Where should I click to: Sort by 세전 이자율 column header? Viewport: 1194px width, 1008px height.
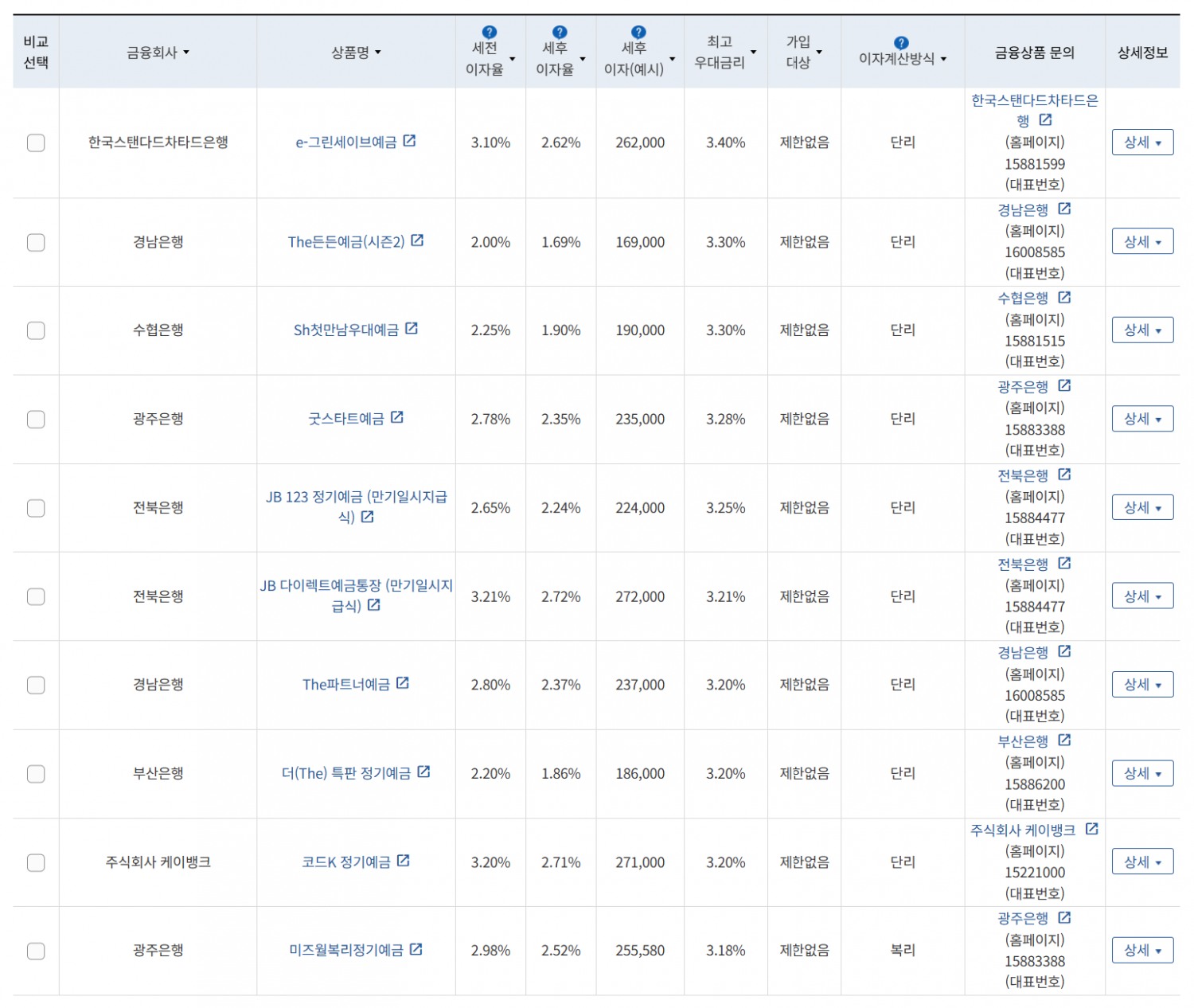pos(490,59)
